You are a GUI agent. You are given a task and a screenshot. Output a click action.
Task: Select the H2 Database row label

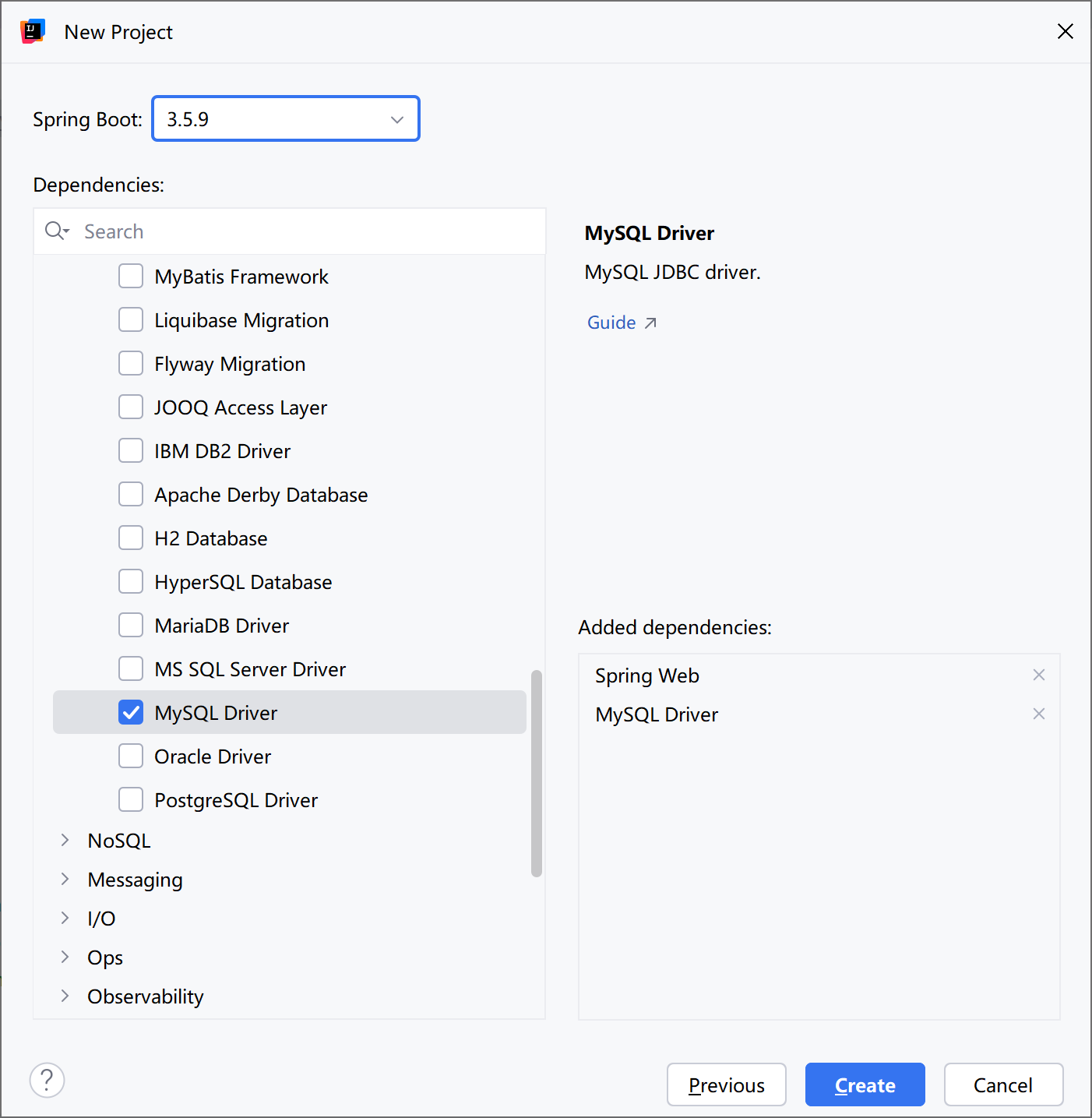(x=211, y=538)
